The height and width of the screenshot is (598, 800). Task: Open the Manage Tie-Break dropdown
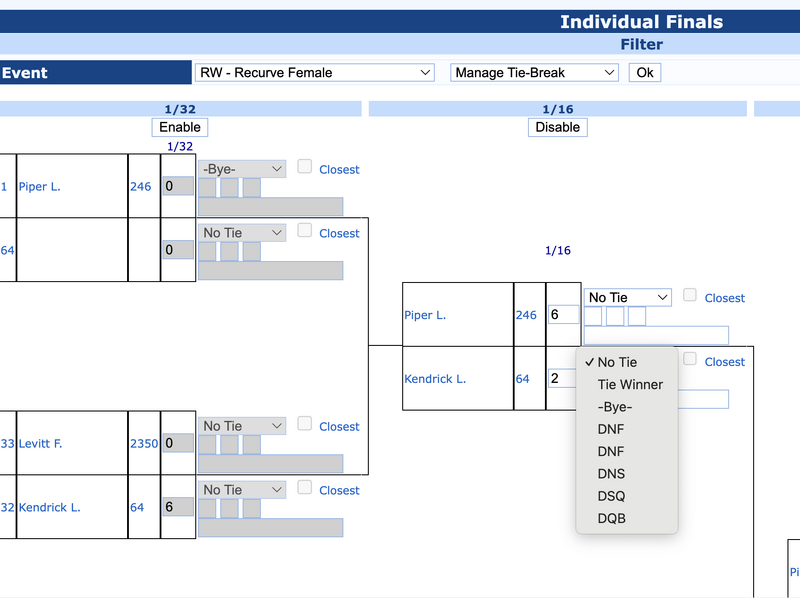pyautogui.click(x=534, y=72)
